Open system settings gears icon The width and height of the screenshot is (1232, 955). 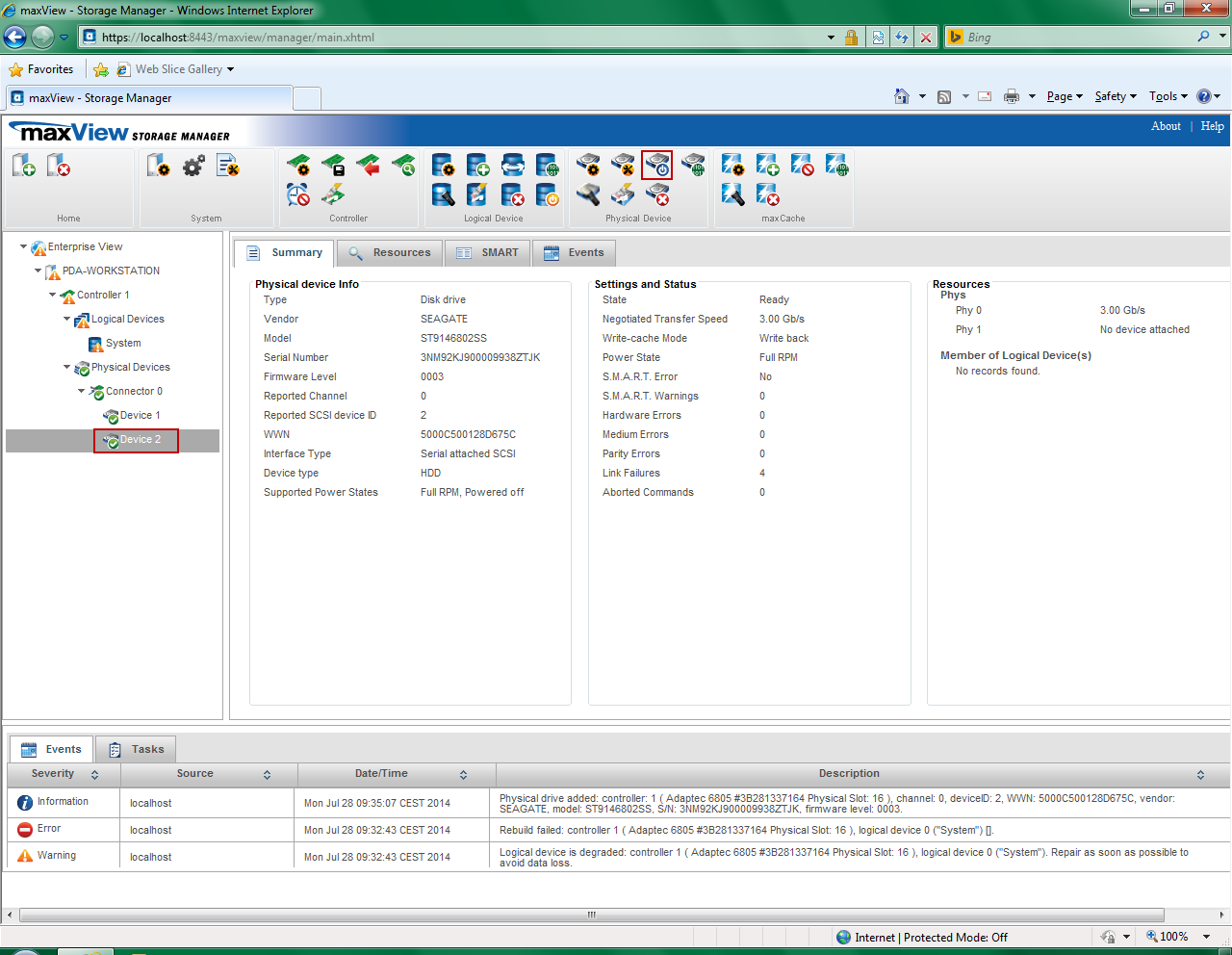[x=193, y=166]
